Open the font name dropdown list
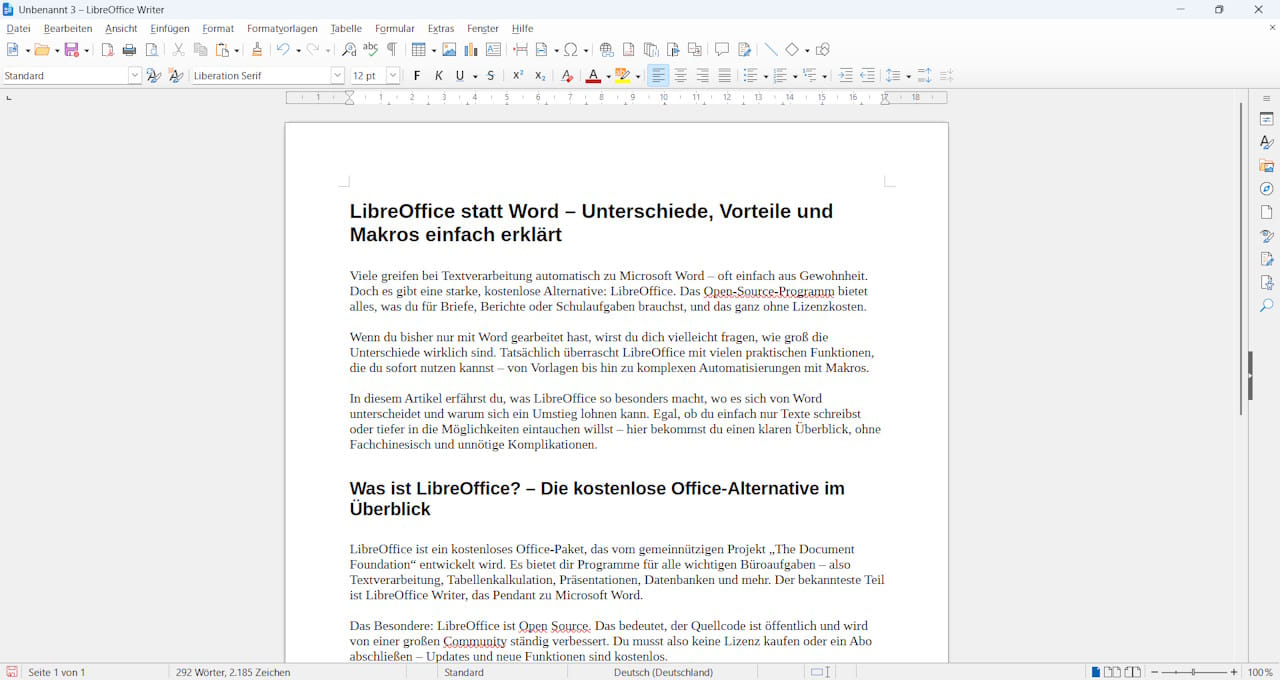This screenshot has height=680, width=1280. [x=338, y=76]
